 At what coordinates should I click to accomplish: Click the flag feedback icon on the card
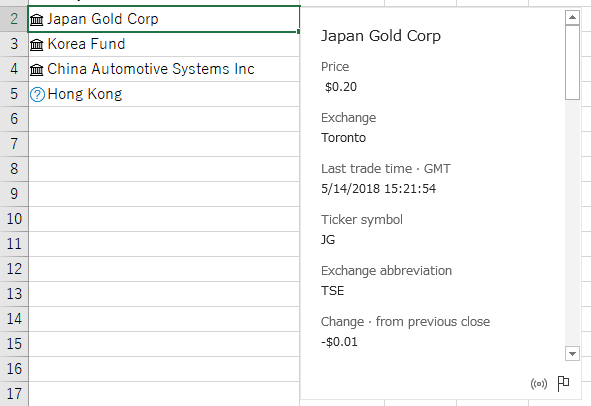coord(563,384)
